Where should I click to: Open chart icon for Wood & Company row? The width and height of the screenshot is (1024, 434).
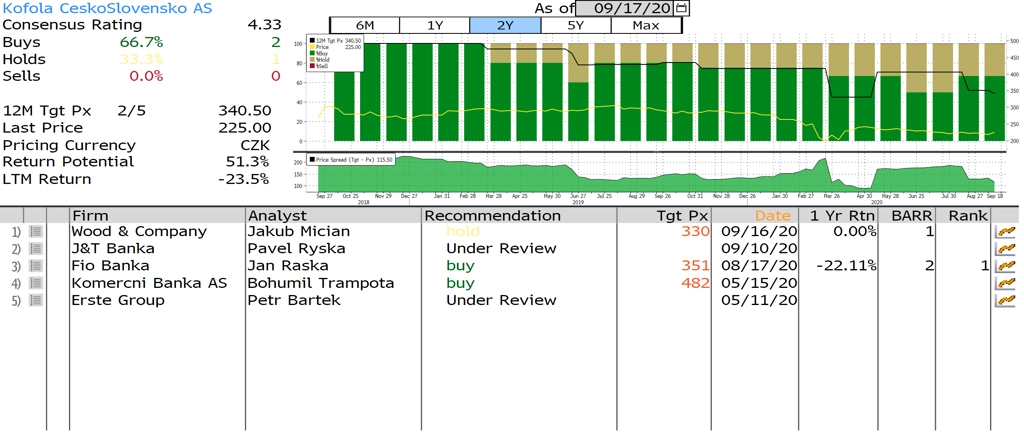pyautogui.click(x=1006, y=232)
